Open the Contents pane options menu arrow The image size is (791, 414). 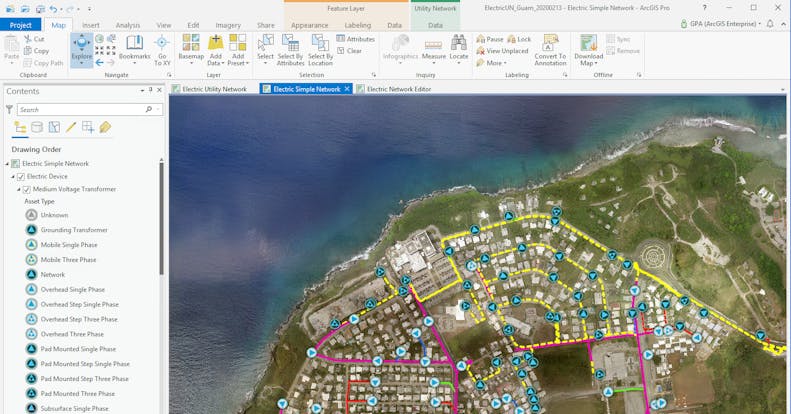[142, 90]
